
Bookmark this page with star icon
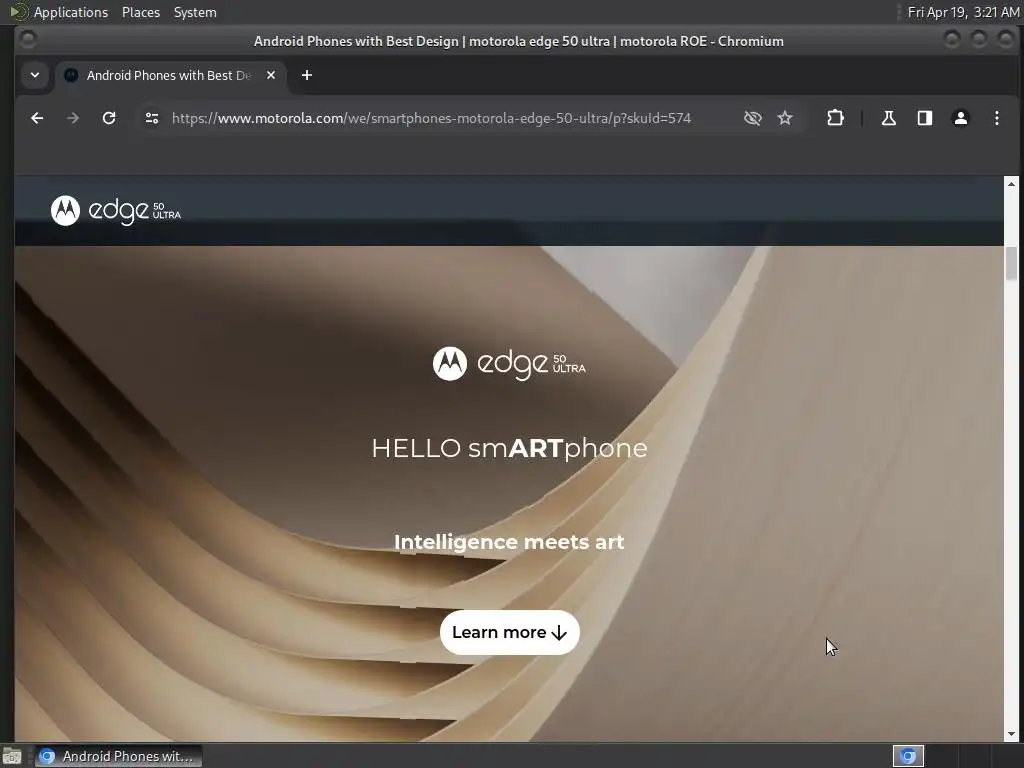coord(785,118)
